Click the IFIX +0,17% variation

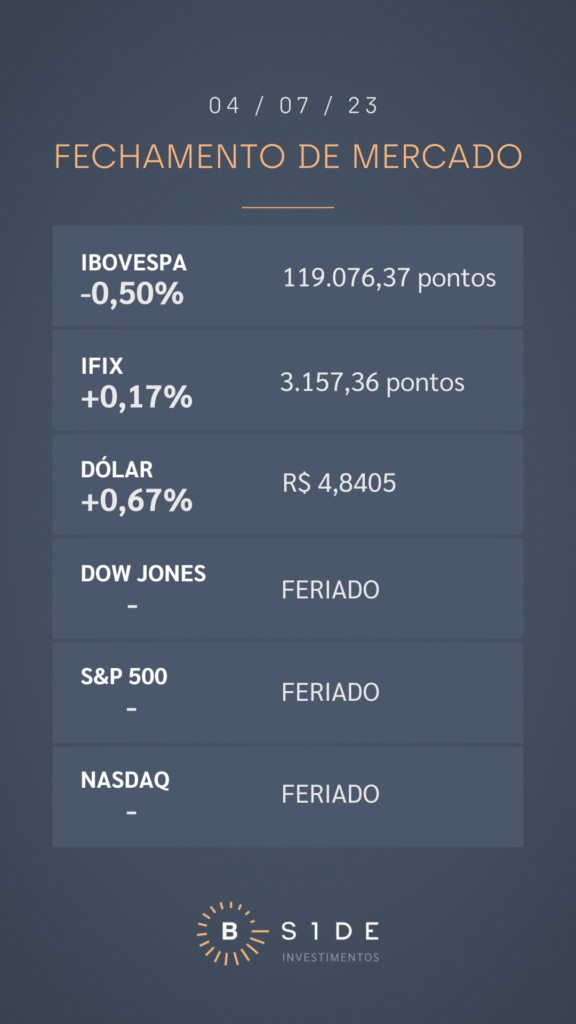(x=136, y=398)
